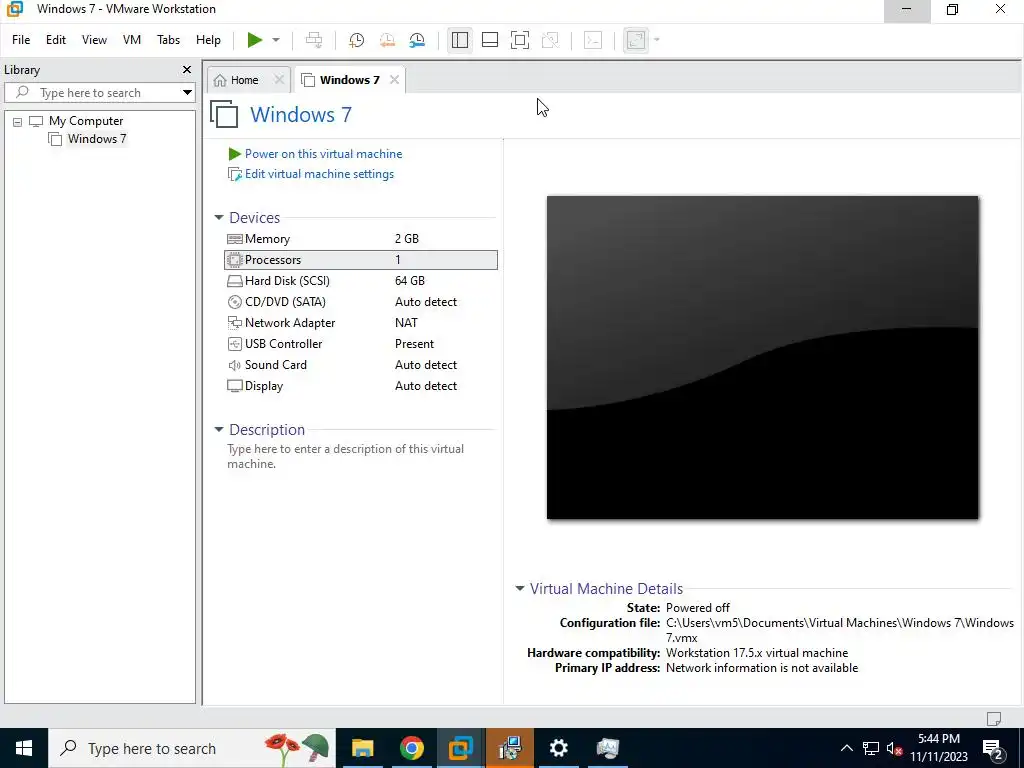Open the Tabs menu
Image resolution: width=1024 pixels, height=768 pixels.
coord(168,40)
